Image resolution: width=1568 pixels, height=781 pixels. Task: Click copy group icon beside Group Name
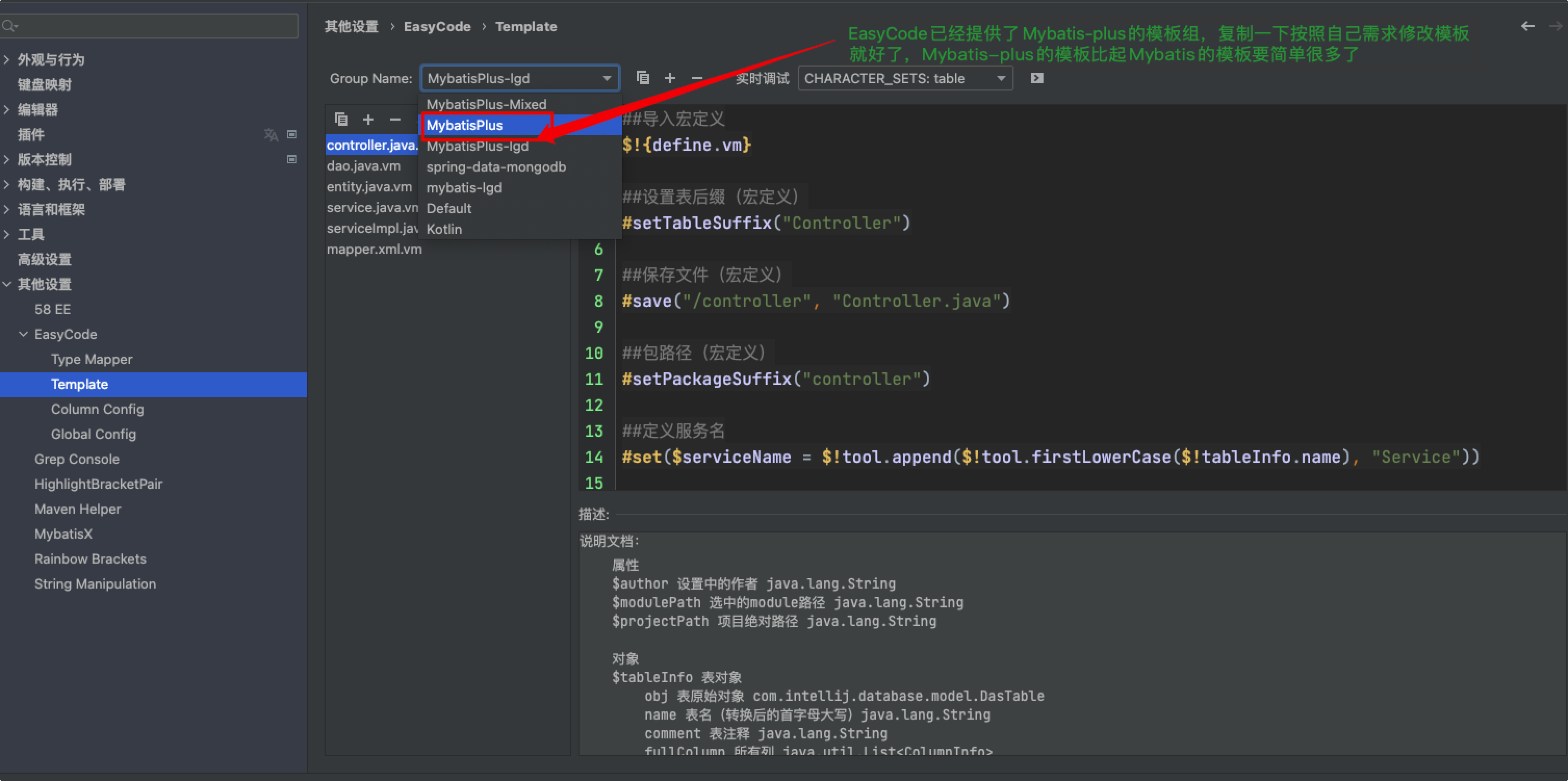pos(643,78)
